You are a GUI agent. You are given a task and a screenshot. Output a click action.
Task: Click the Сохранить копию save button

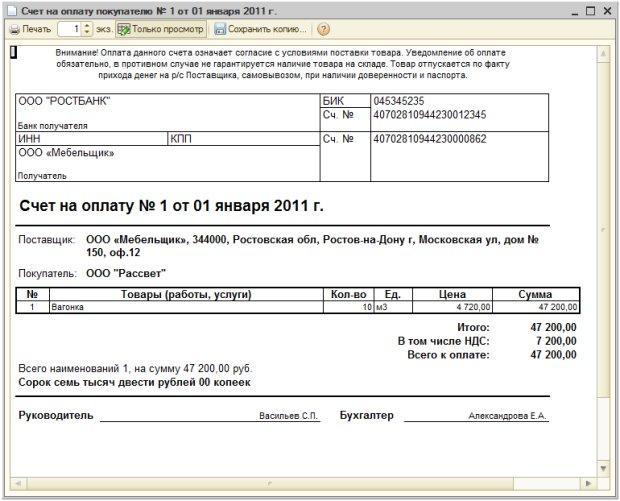[260, 30]
